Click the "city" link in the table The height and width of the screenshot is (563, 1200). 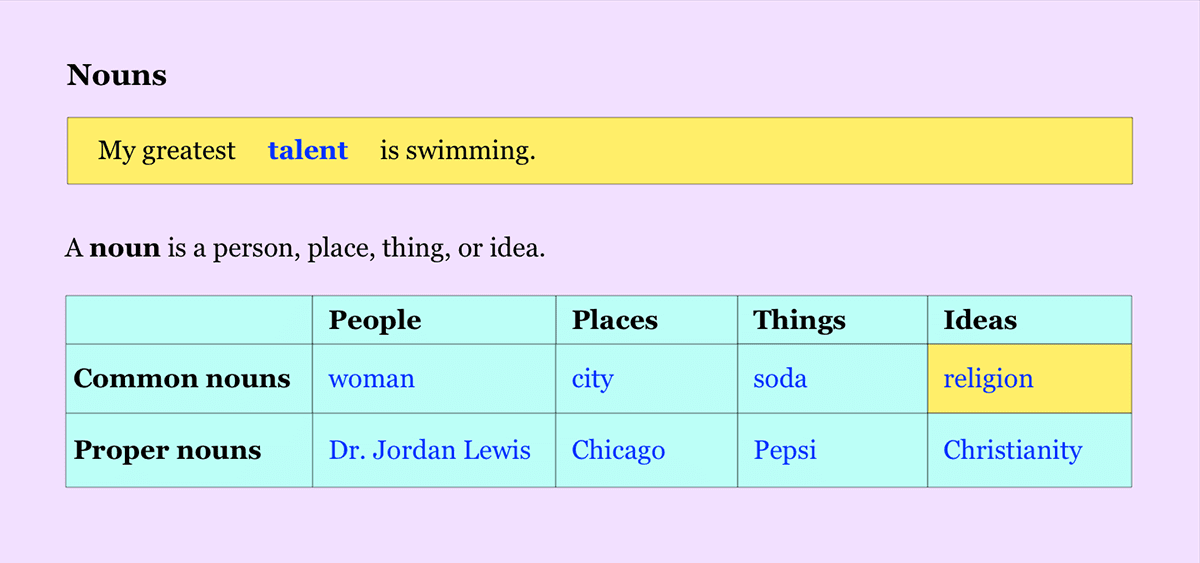[592, 379]
